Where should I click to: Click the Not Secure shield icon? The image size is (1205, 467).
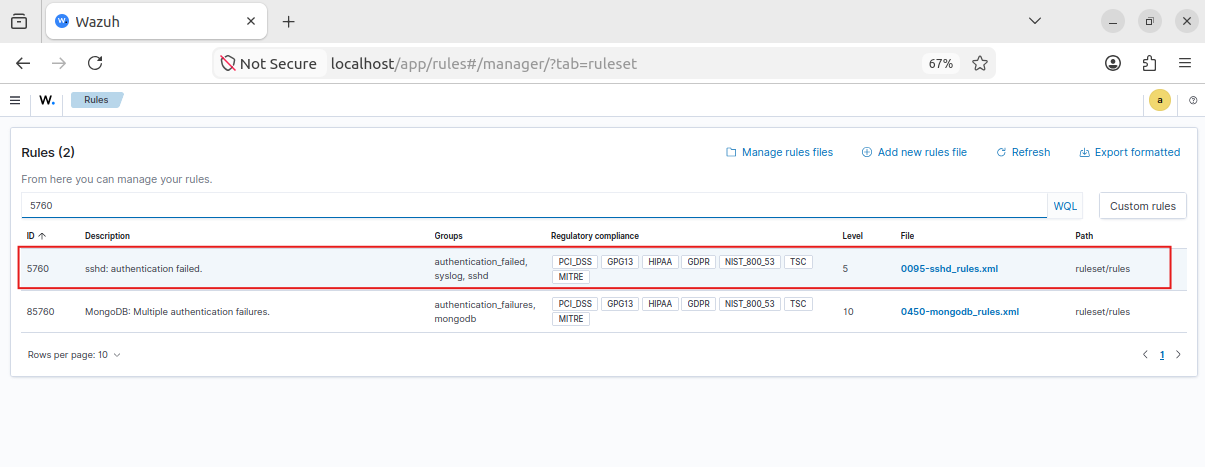(228, 63)
